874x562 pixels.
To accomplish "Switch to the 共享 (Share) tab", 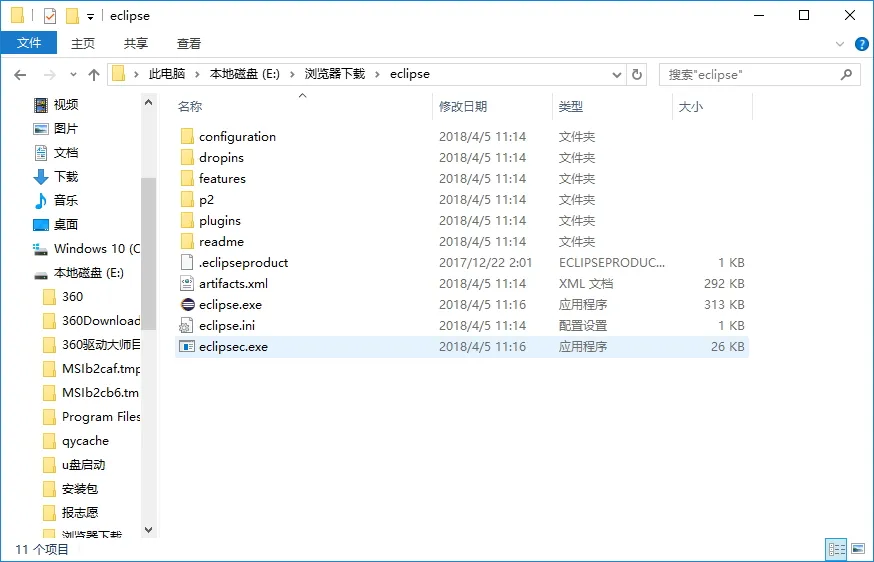I will coord(136,43).
